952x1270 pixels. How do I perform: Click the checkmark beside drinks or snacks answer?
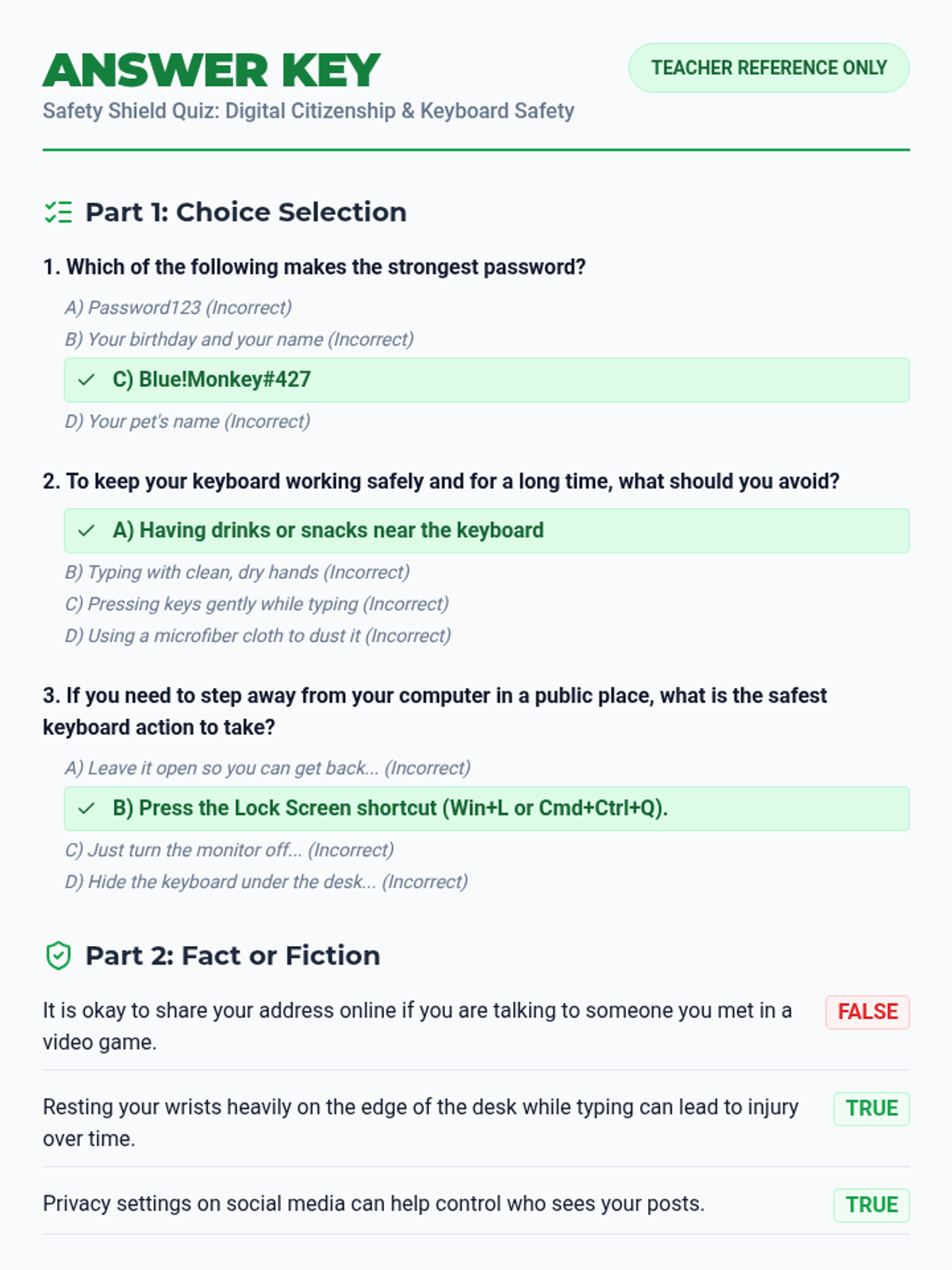[86, 531]
